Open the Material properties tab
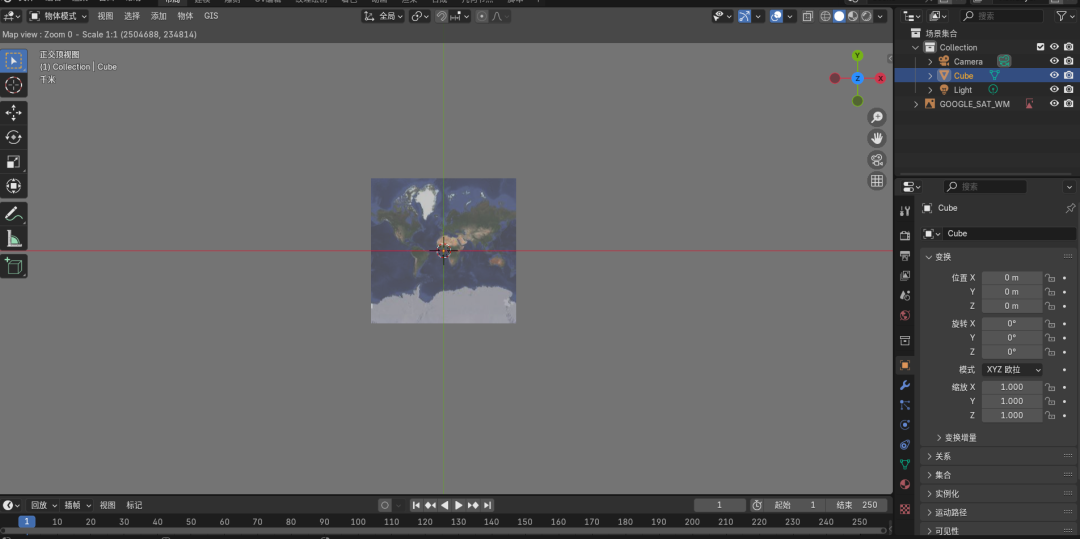 coord(905,484)
